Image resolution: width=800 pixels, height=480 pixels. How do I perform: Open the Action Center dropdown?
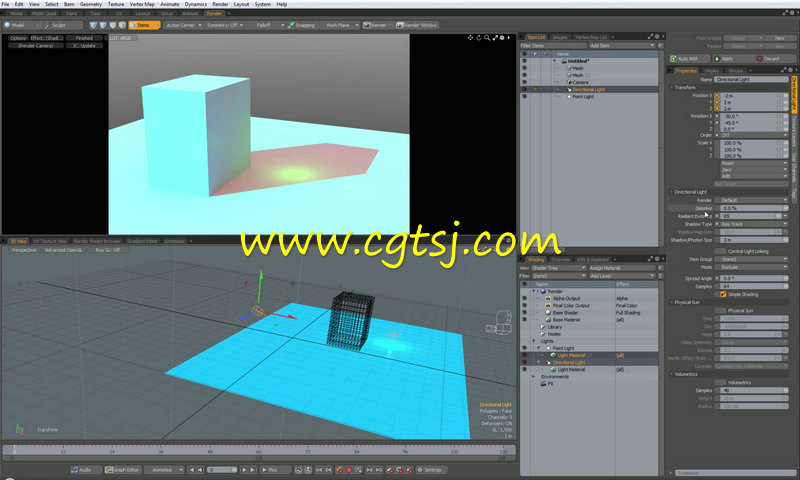pos(184,25)
